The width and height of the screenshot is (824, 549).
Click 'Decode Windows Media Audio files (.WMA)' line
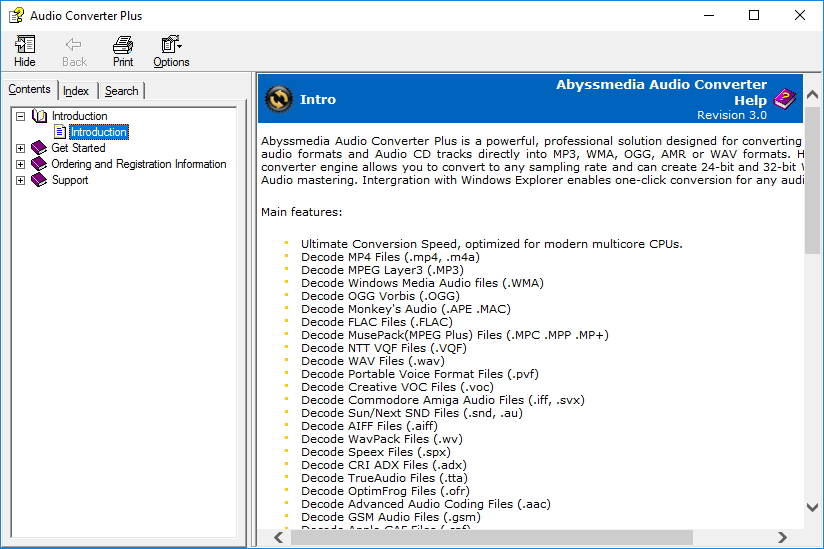[x=423, y=283]
